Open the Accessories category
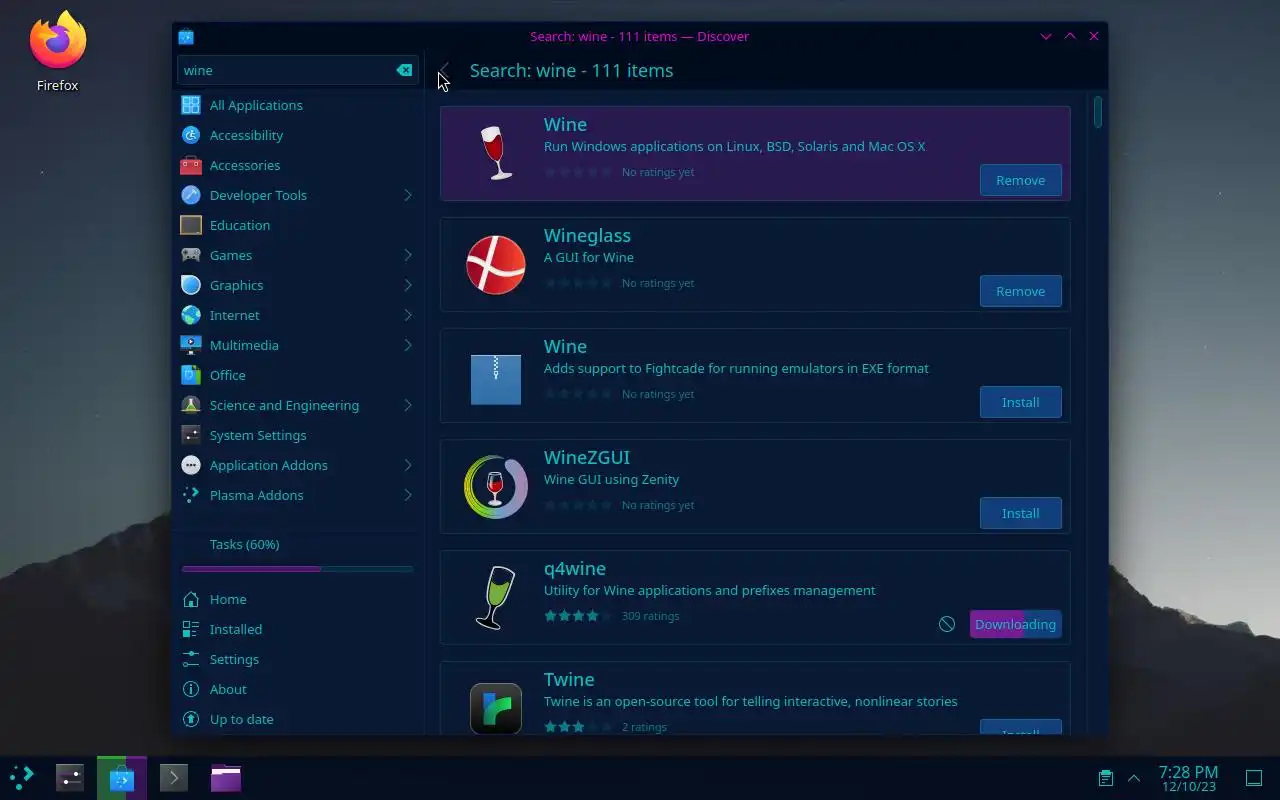1280x800 pixels. 297,165
